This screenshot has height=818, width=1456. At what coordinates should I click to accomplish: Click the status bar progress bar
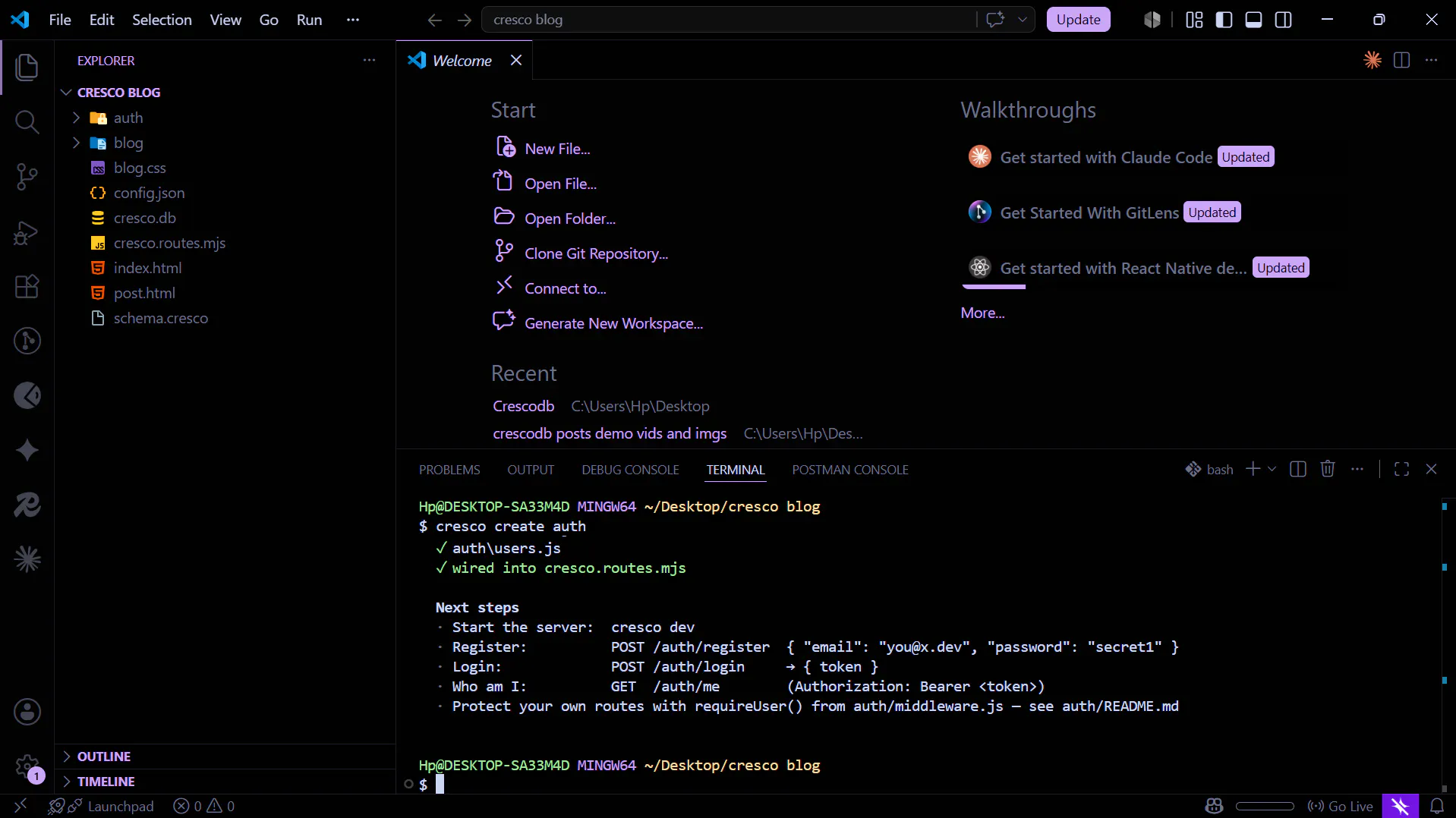[x=1265, y=806]
